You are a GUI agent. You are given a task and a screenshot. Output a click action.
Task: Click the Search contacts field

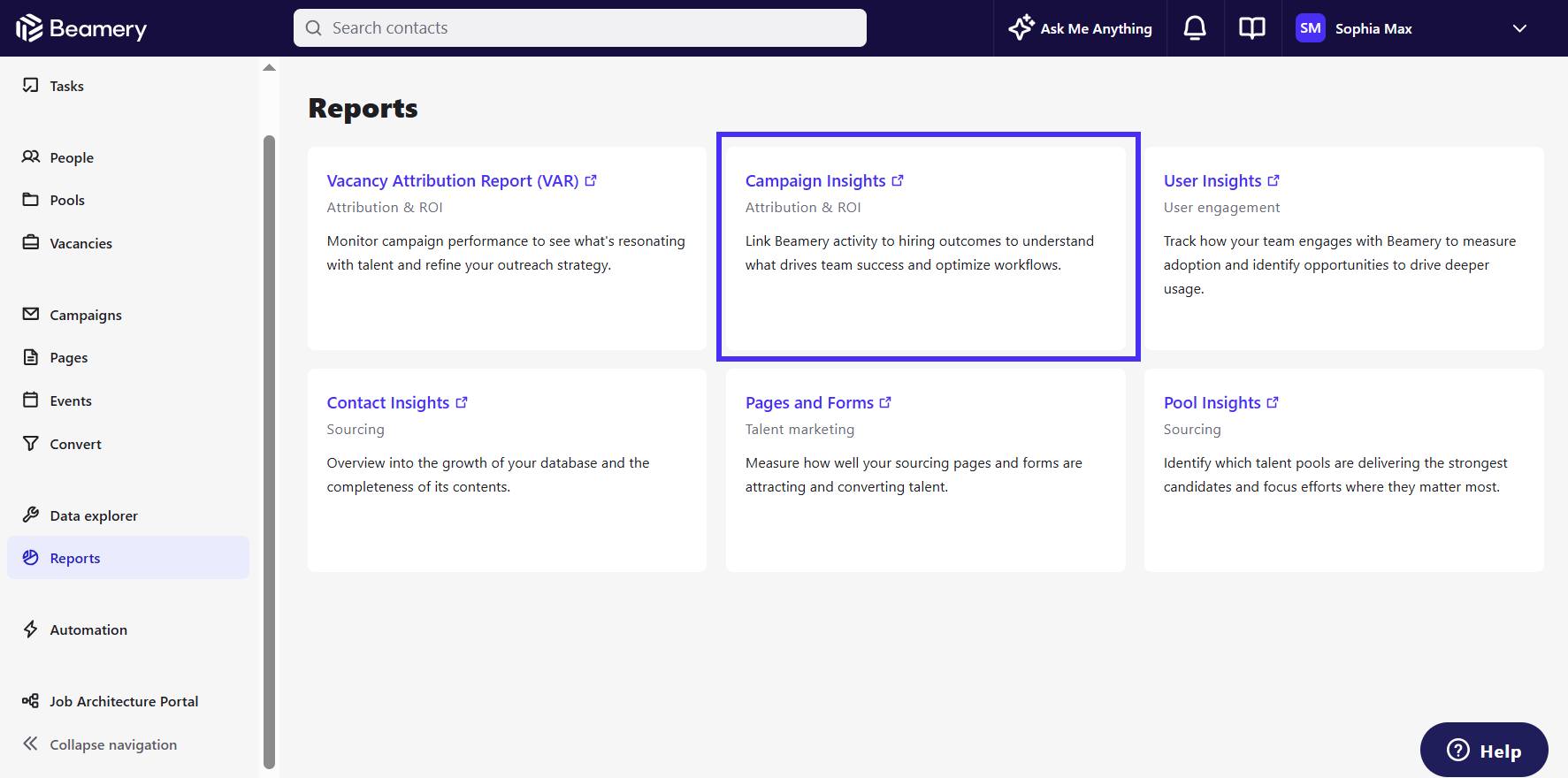pyautogui.click(x=580, y=28)
